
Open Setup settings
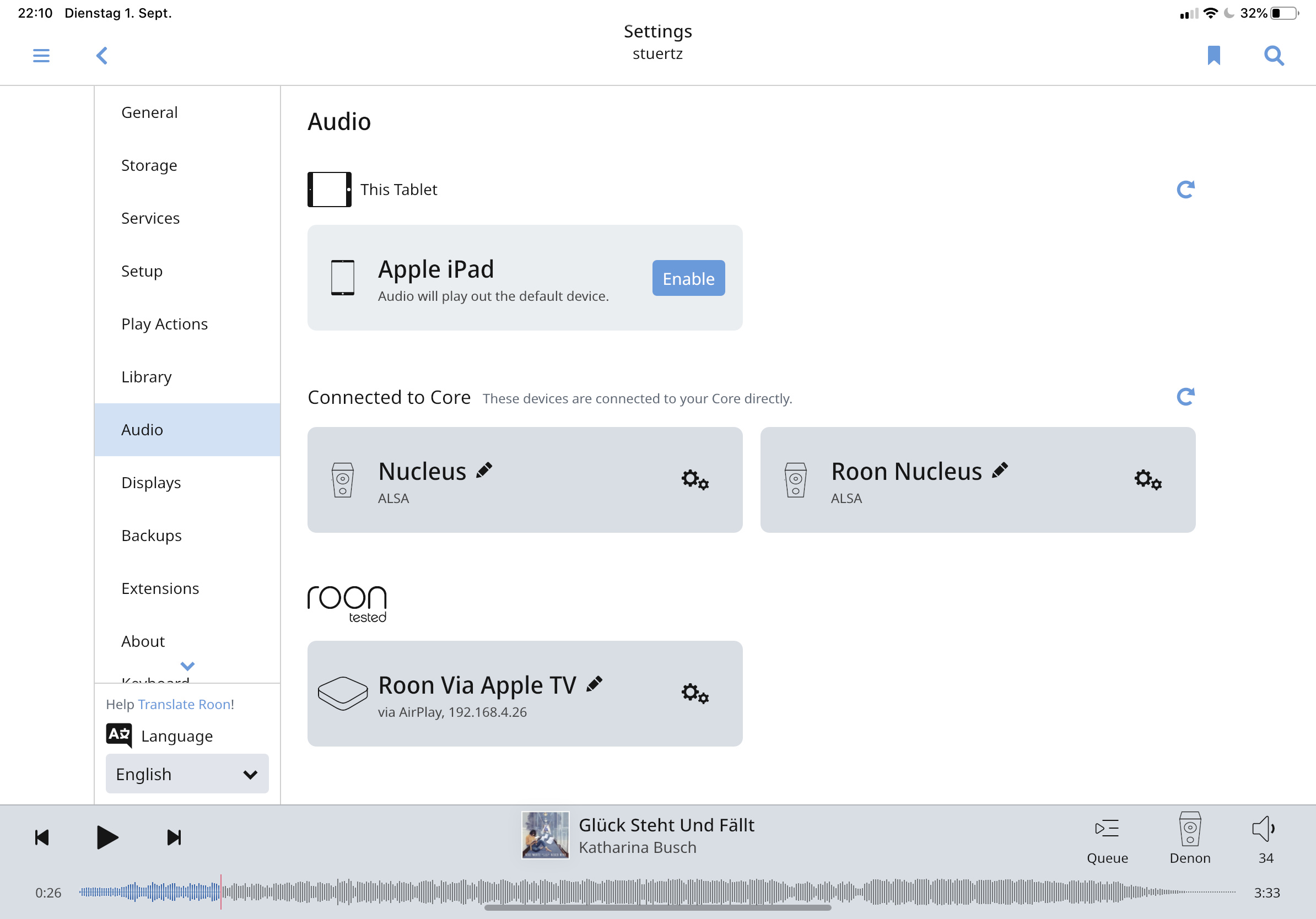tap(187, 271)
